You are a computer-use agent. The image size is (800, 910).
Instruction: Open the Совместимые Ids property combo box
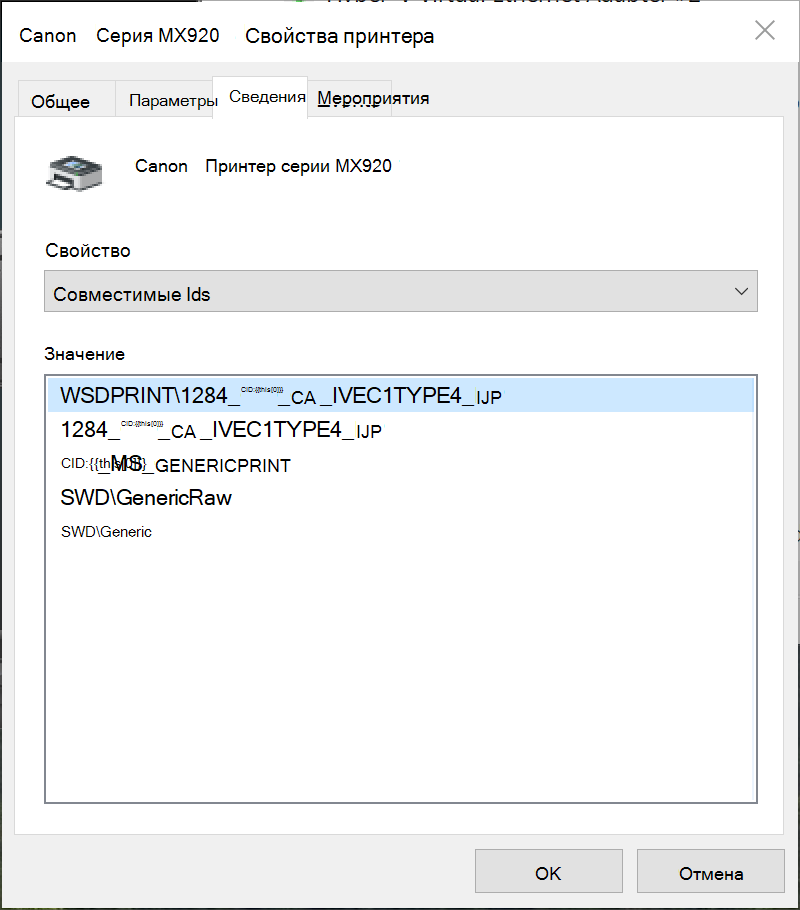pos(401,291)
